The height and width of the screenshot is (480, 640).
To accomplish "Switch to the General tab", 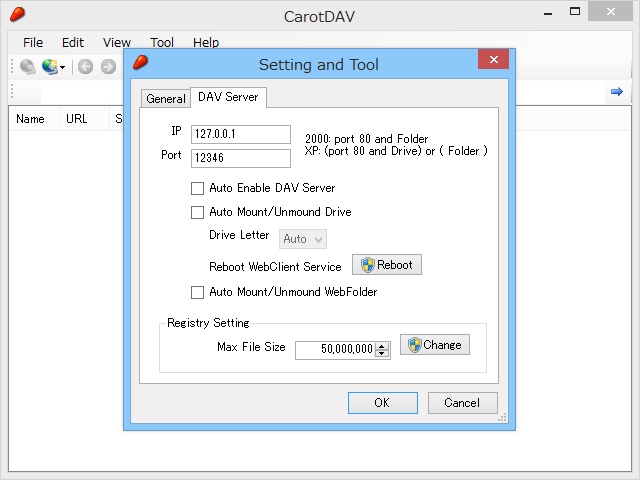I will point(166,99).
